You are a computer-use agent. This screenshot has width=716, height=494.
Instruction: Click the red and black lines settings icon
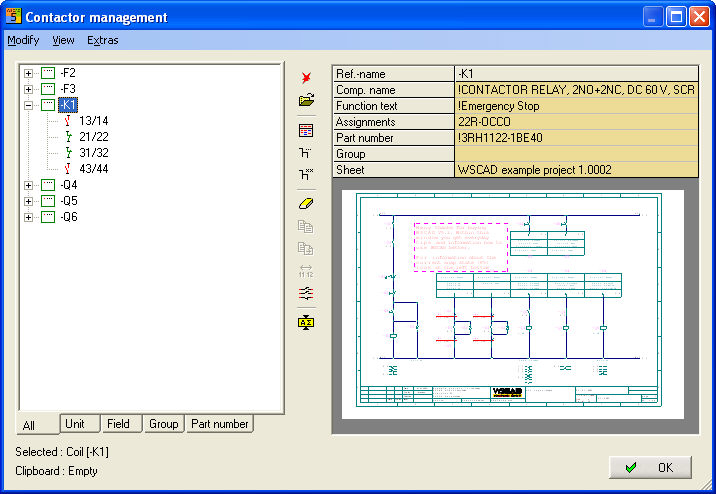click(x=306, y=293)
